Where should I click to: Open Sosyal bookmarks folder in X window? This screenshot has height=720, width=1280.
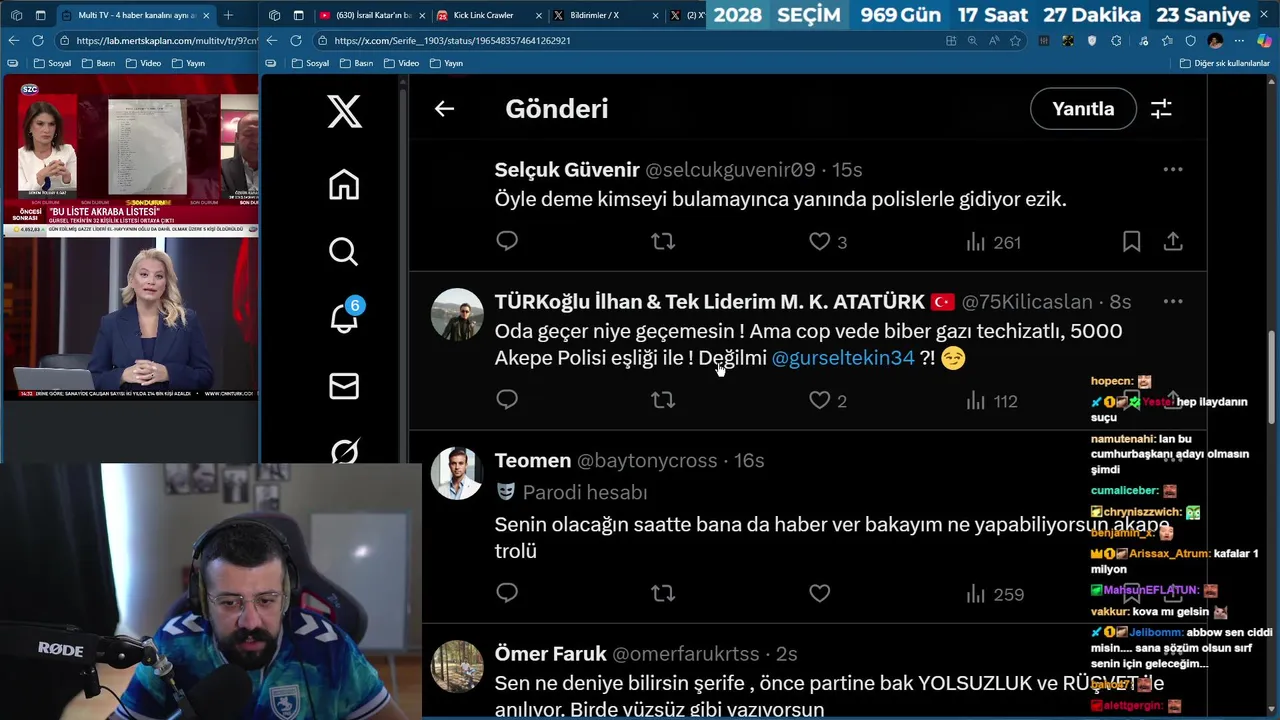coord(310,63)
